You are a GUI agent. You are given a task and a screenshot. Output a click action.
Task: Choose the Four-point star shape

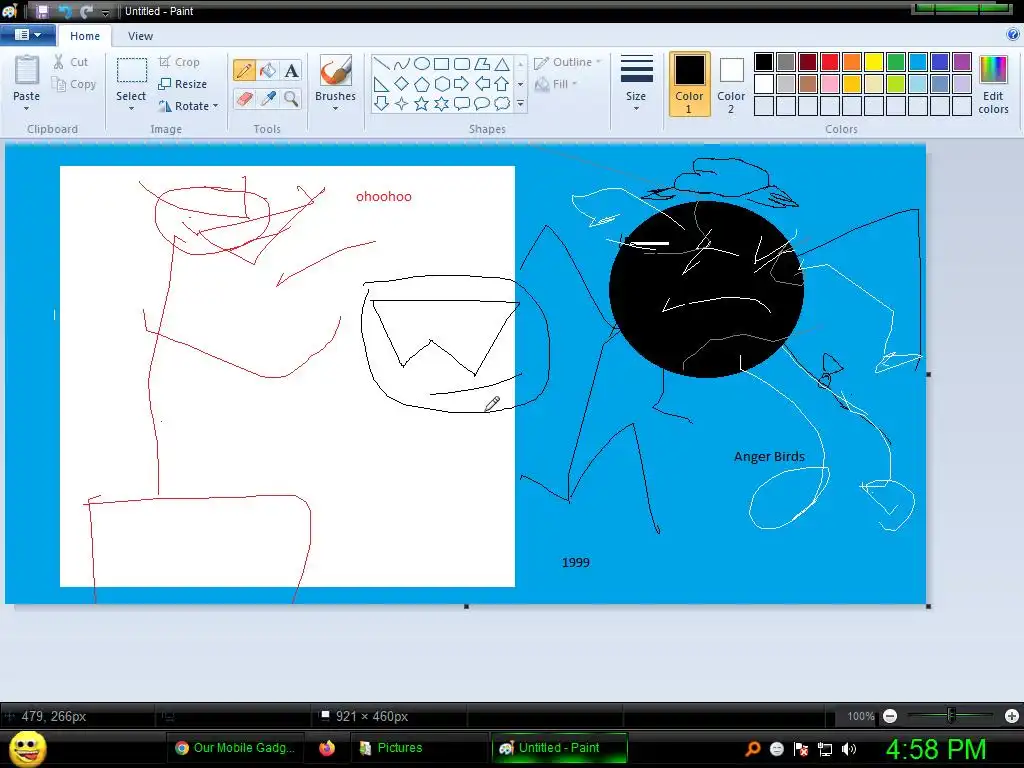tap(402, 103)
